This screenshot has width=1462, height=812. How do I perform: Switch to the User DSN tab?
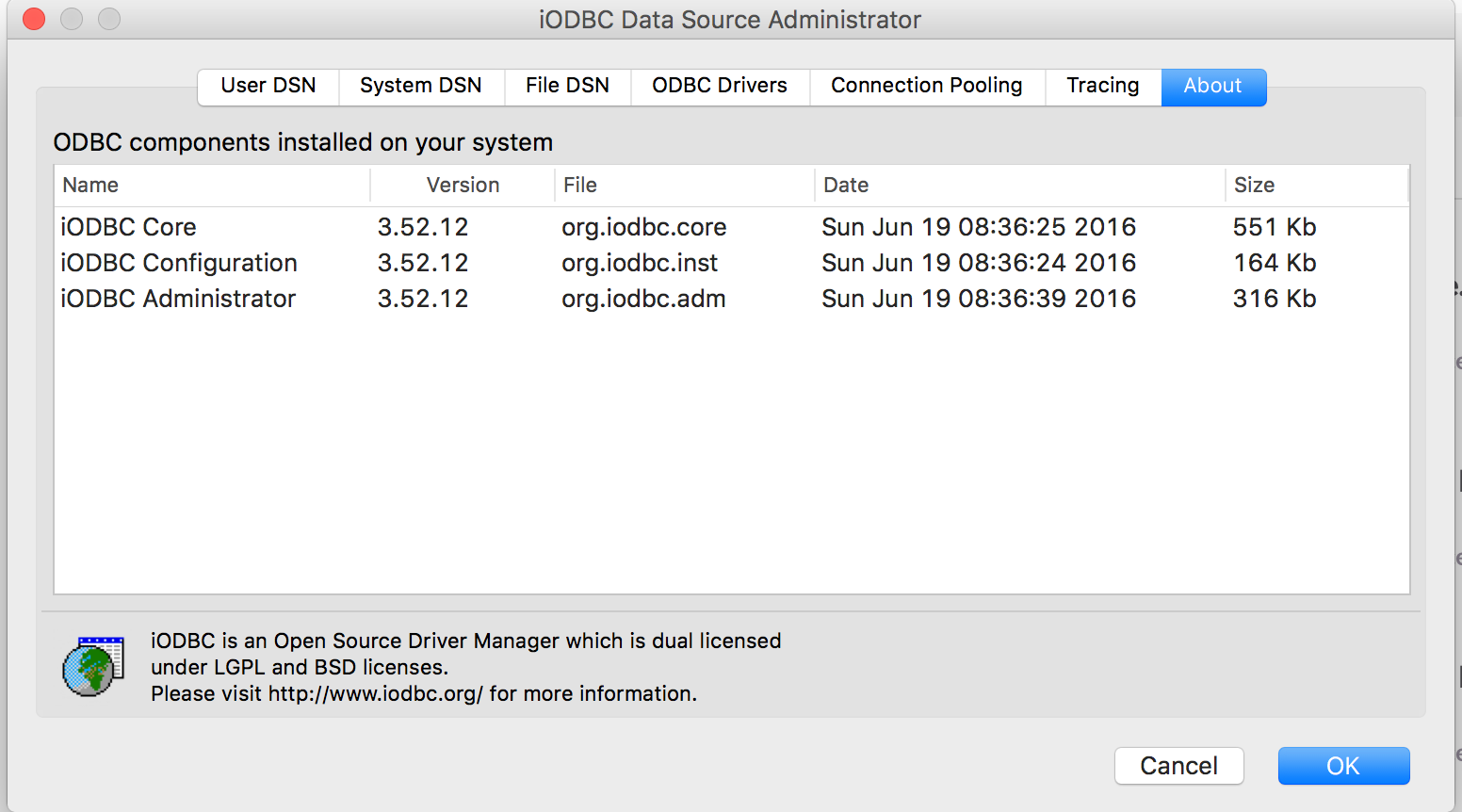click(x=268, y=86)
